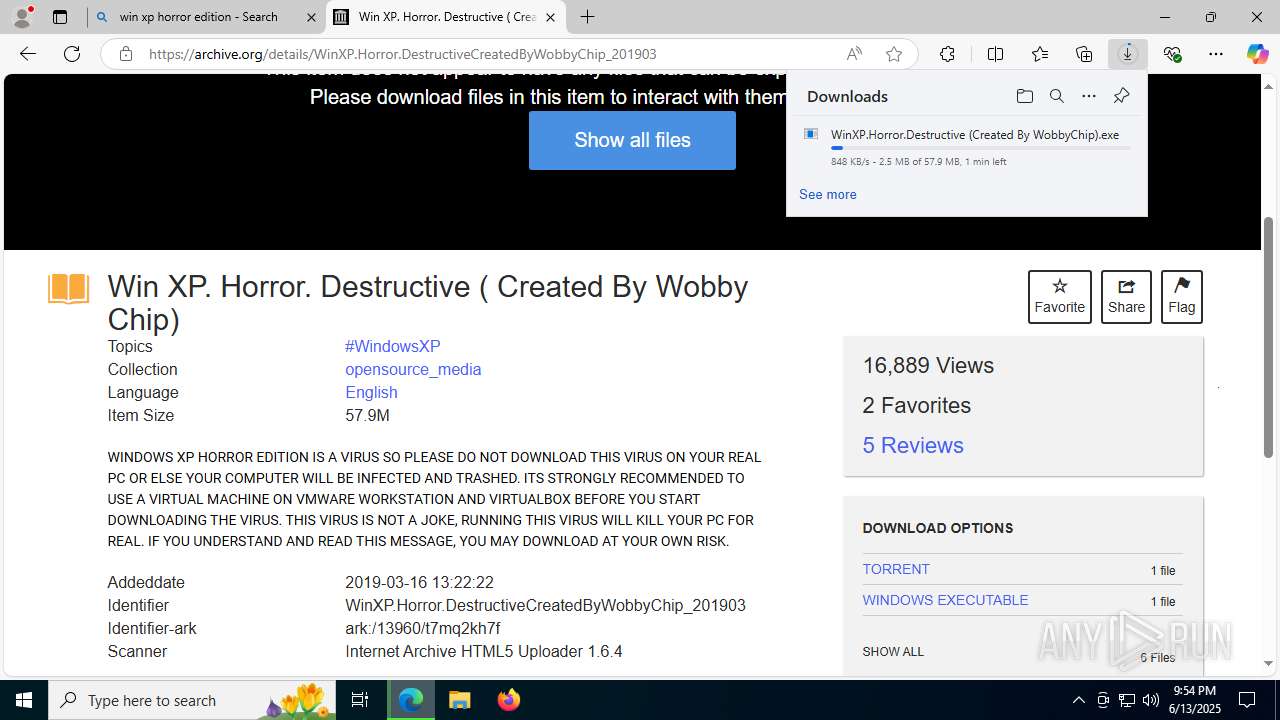1280x720 pixels.
Task: Open a new browser tab
Action: pos(588,17)
